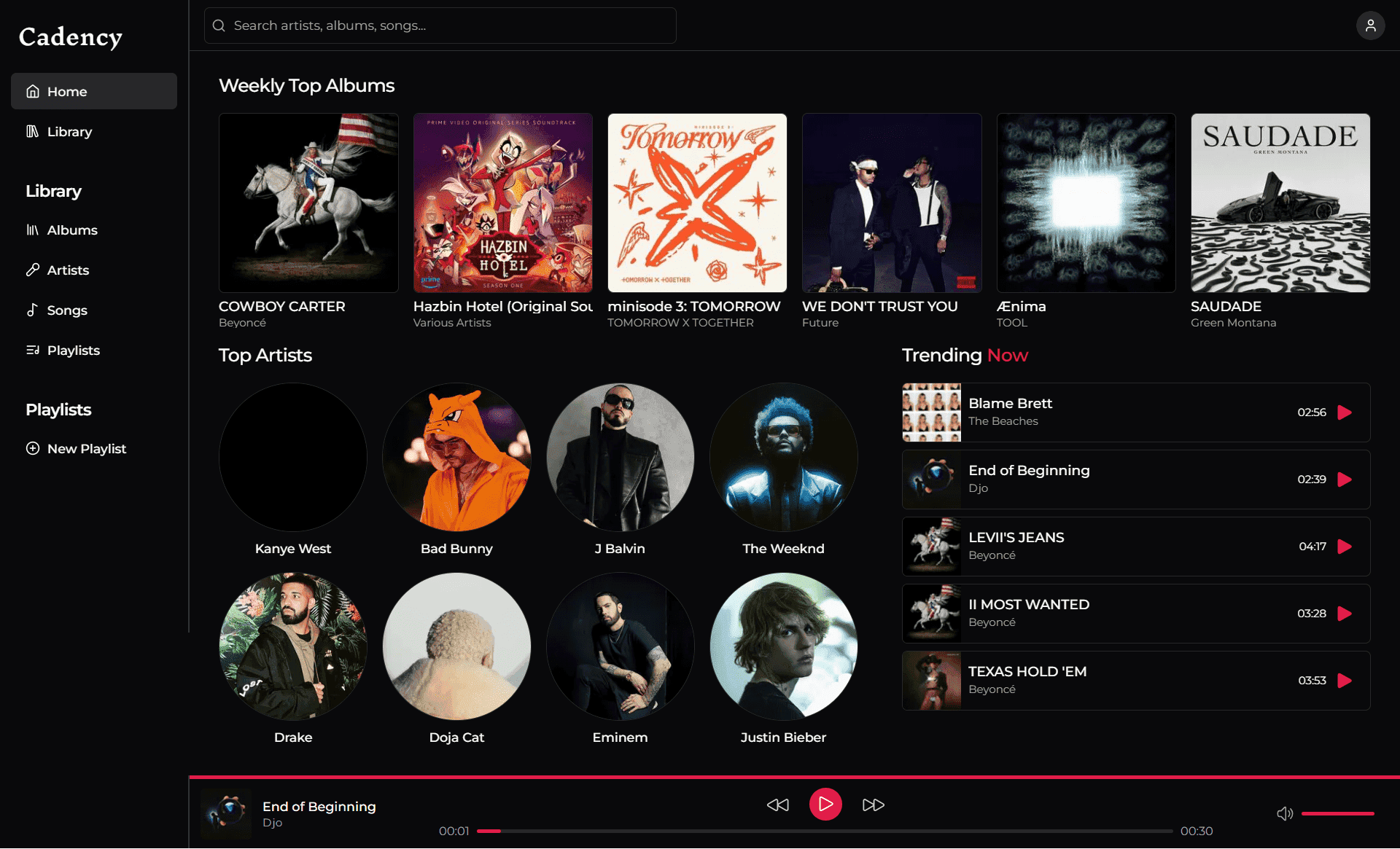Viewport: 1400px width, 849px height.
Task: Click the Home house icon
Action: coord(33,91)
